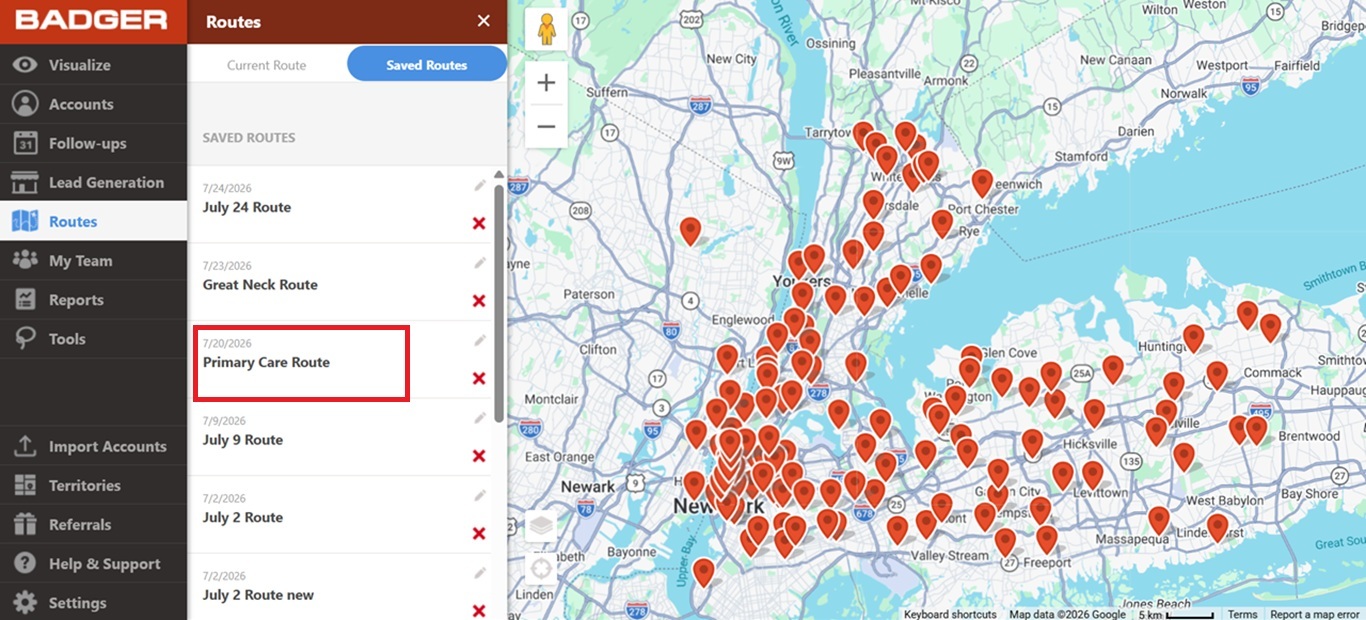Click the Reports chart icon

25,299
